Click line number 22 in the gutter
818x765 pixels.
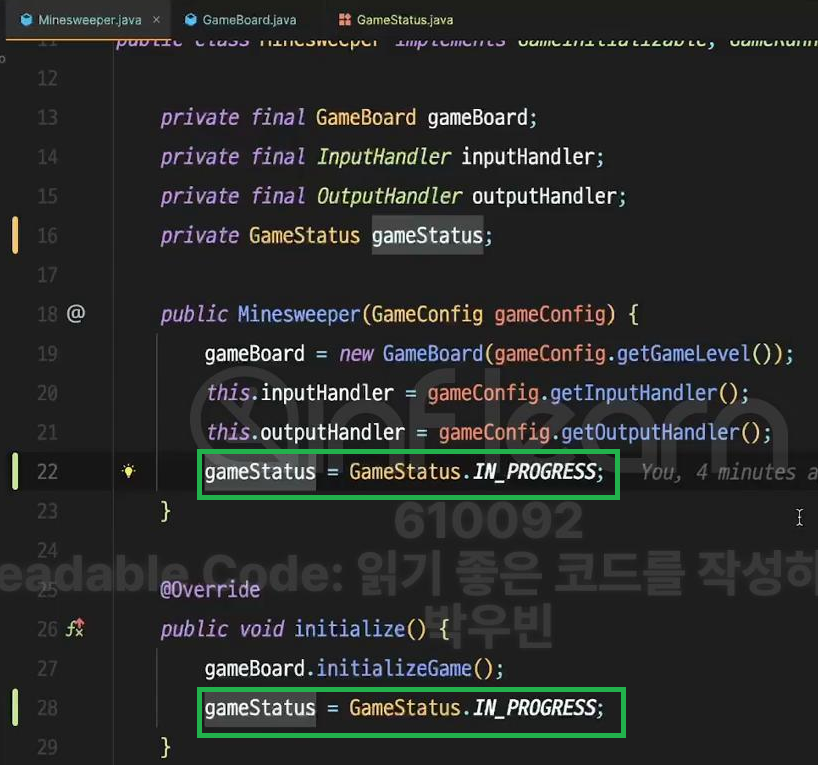(x=47, y=472)
